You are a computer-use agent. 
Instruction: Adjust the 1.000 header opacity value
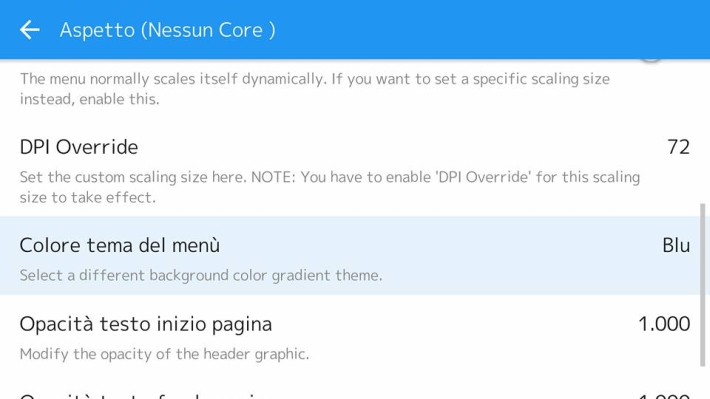tap(664, 324)
